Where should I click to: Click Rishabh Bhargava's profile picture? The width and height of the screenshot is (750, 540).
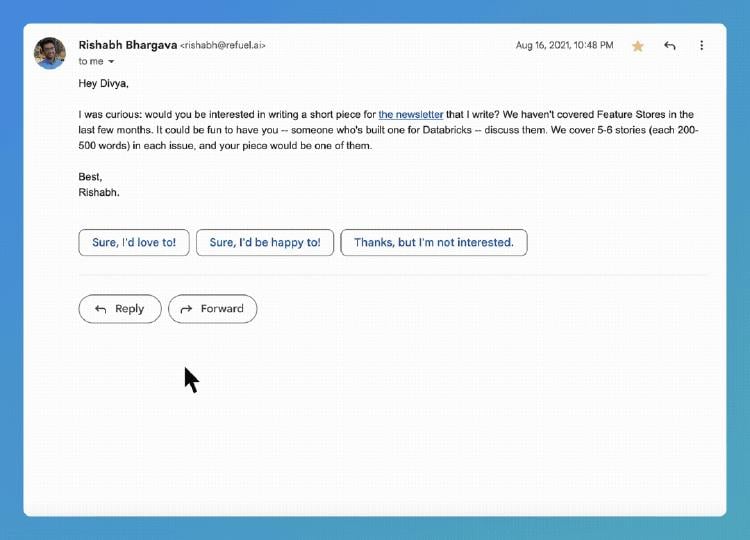point(50,53)
